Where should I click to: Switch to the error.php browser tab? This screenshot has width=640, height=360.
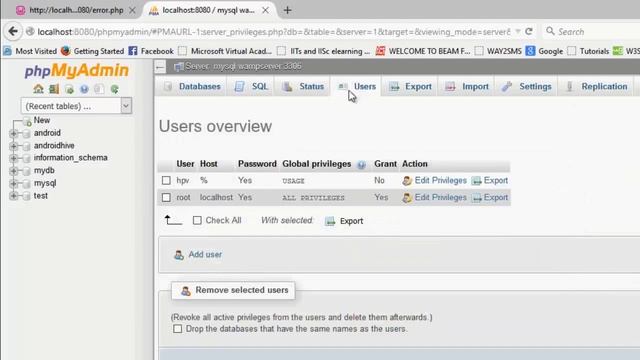click(76, 10)
